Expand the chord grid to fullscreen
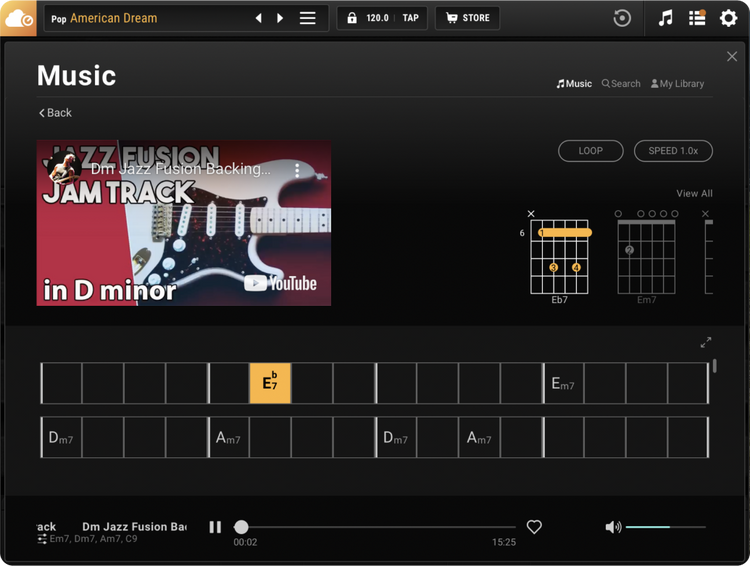Screen dimensions: 750x566 pyautogui.click(x=706, y=343)
